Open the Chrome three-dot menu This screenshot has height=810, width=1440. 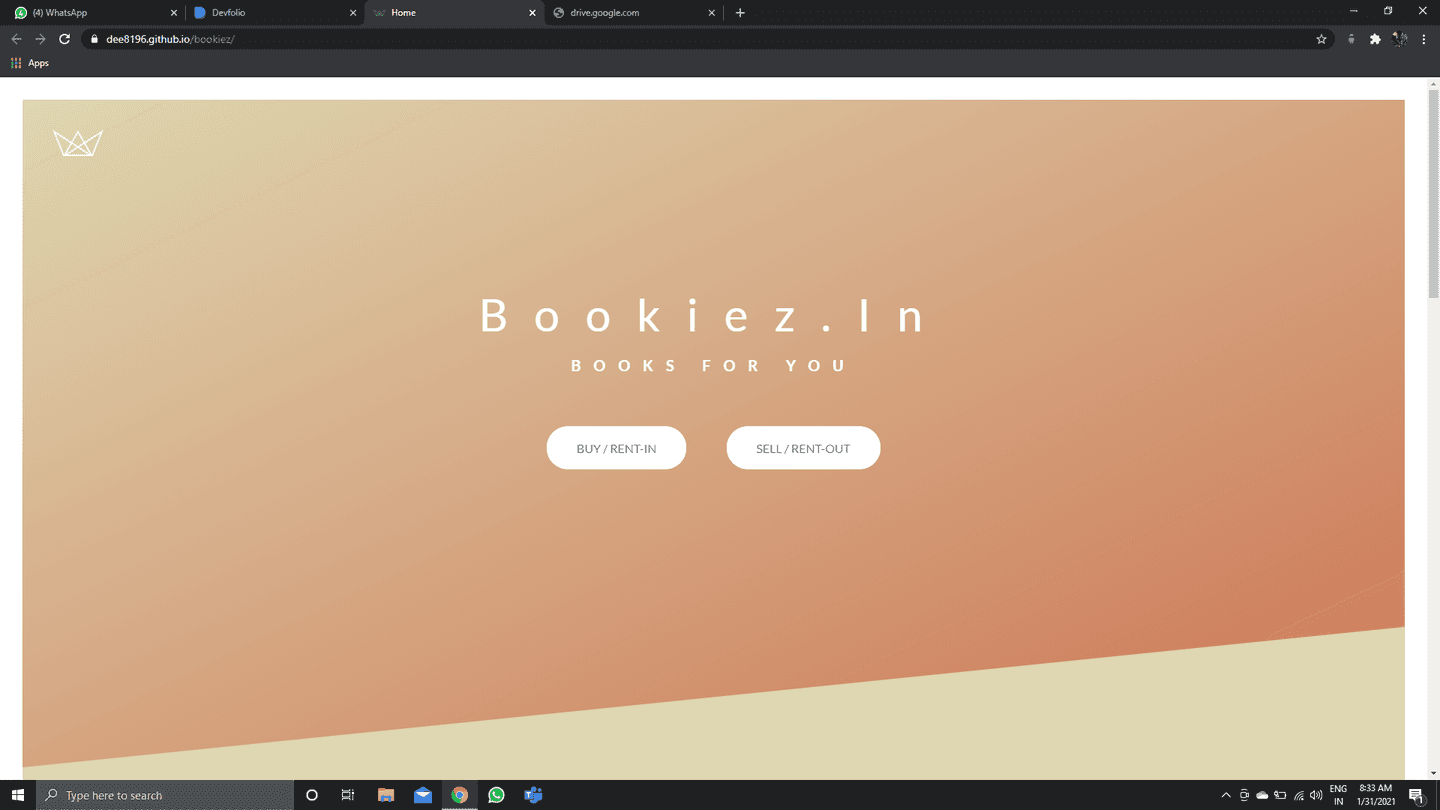(1424, 39)
